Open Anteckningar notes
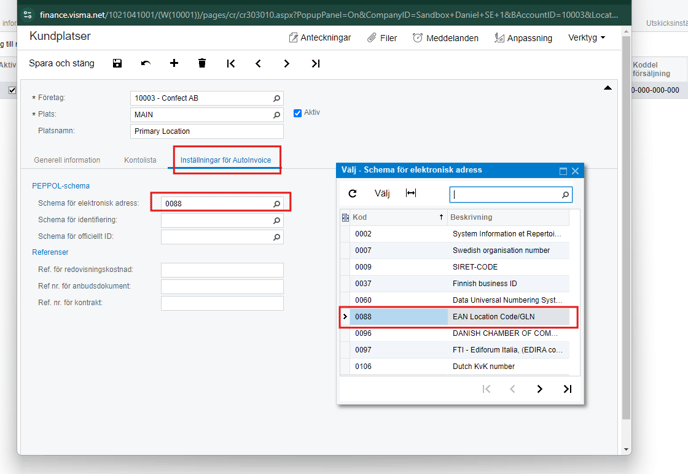The height and width of the screenshot is (474, 688). point(320,38)
